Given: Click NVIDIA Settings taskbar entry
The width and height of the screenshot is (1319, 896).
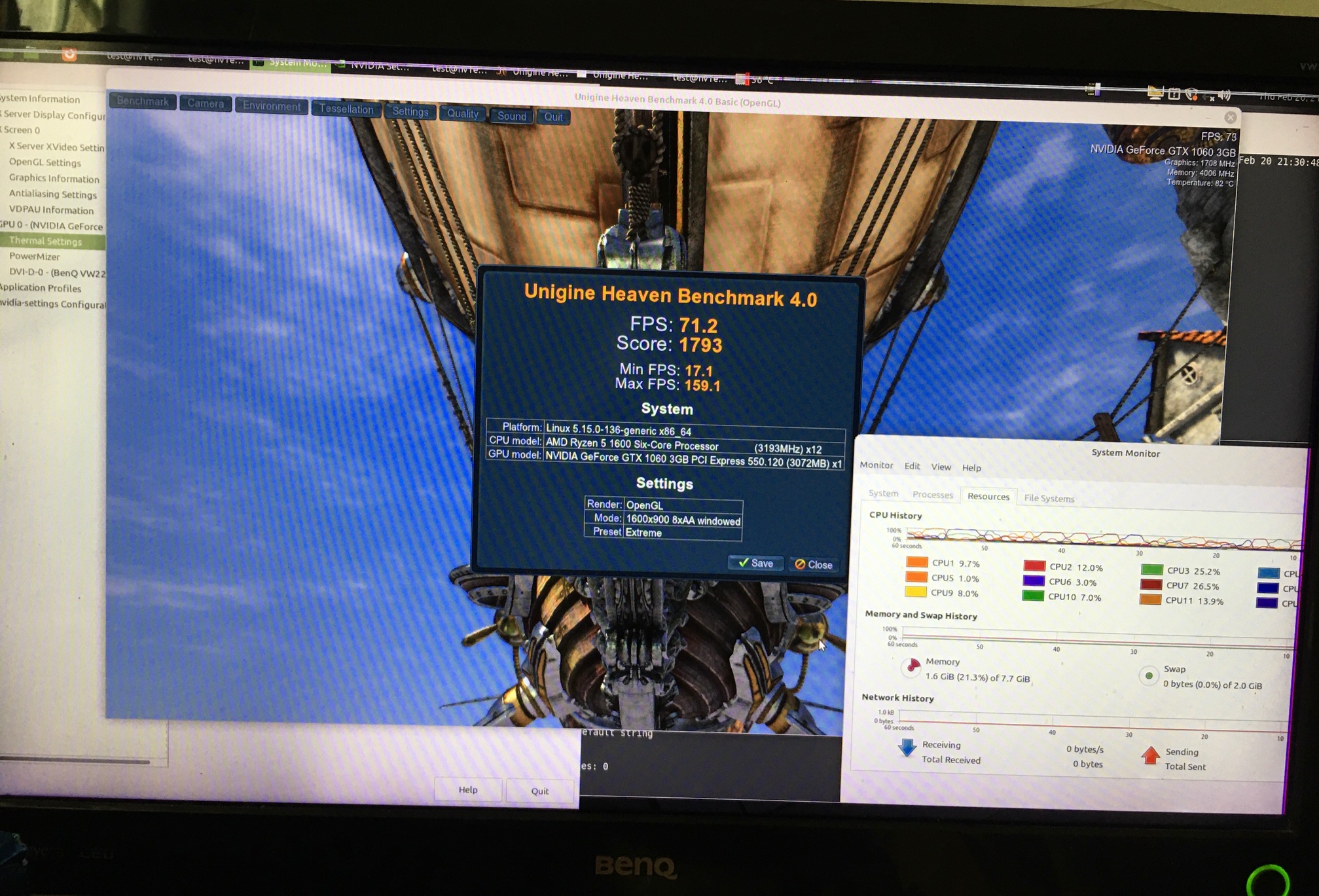Looking at the screenshot, I should 374,65.
